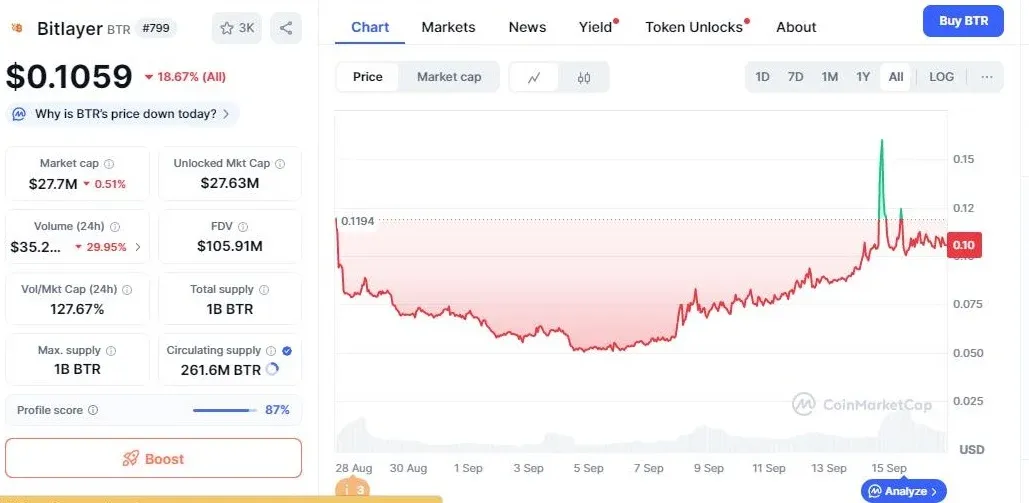Image resolution: width=1029 pixels, height=503 pixels.
Task: Click the star watchlist icon
Action: pyautogui.click(x=227, y=28)
